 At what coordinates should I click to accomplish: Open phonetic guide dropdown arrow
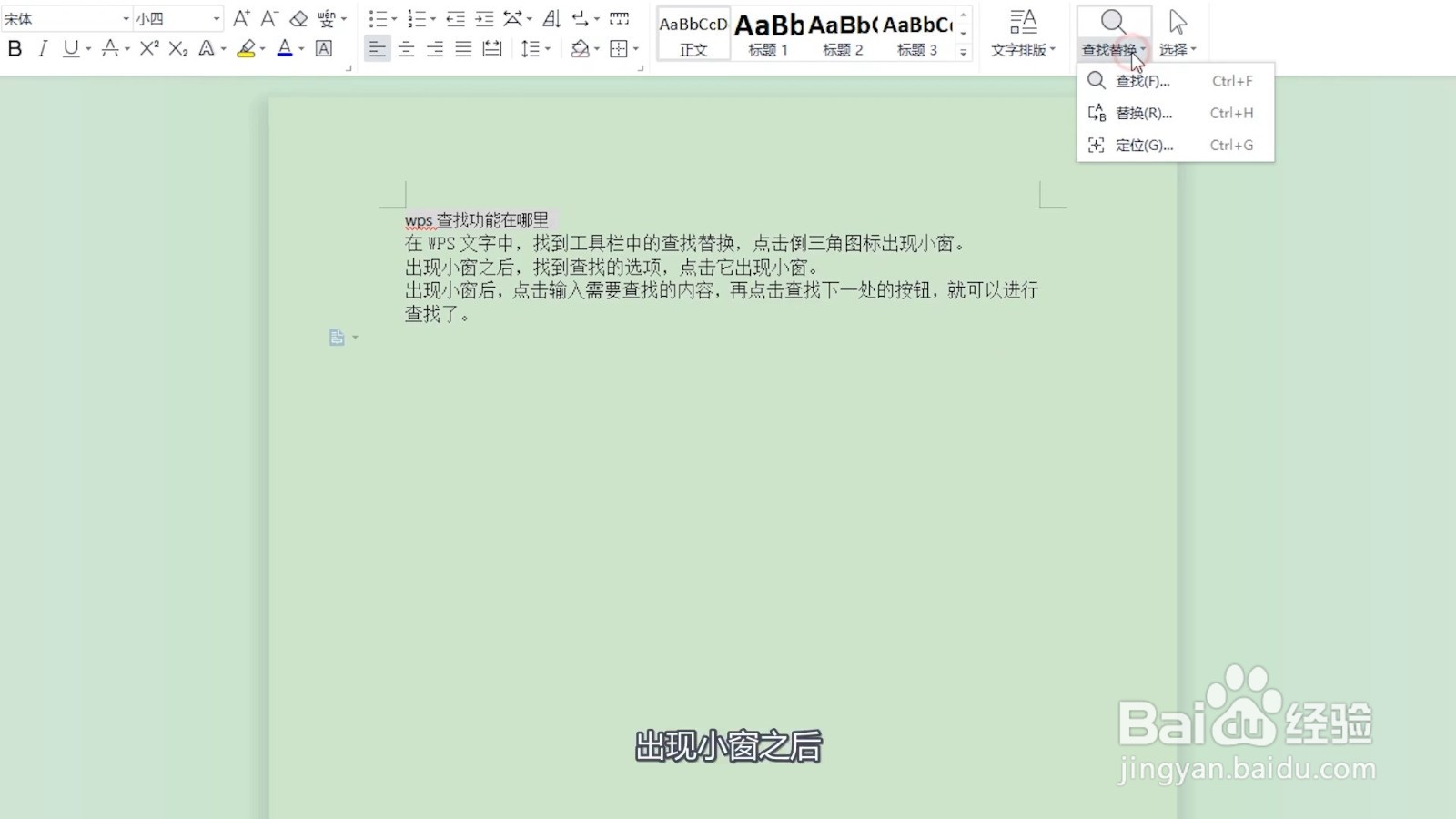[344, 19]
